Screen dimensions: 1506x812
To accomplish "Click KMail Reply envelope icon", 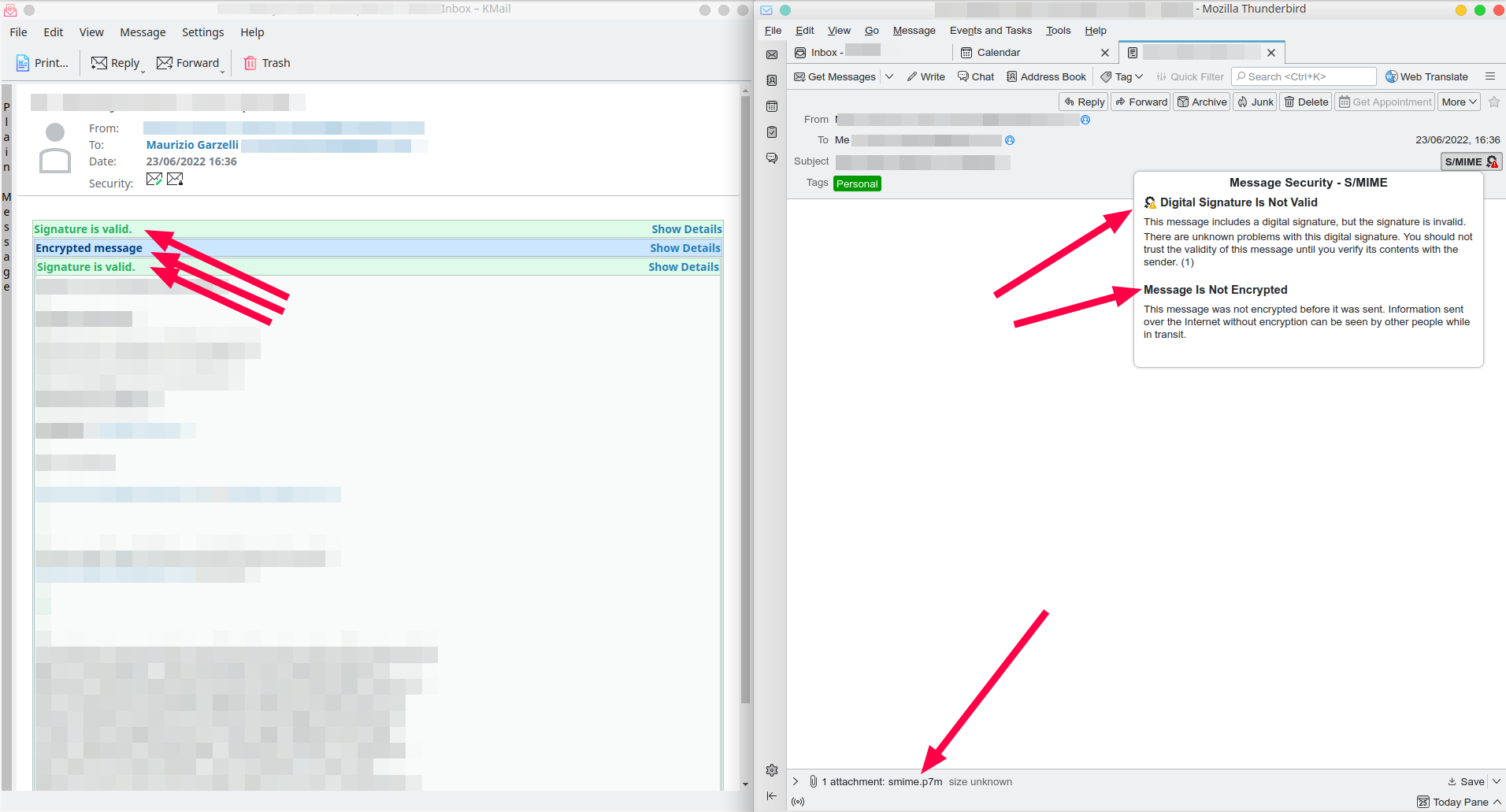I will [x=99, y=63].
